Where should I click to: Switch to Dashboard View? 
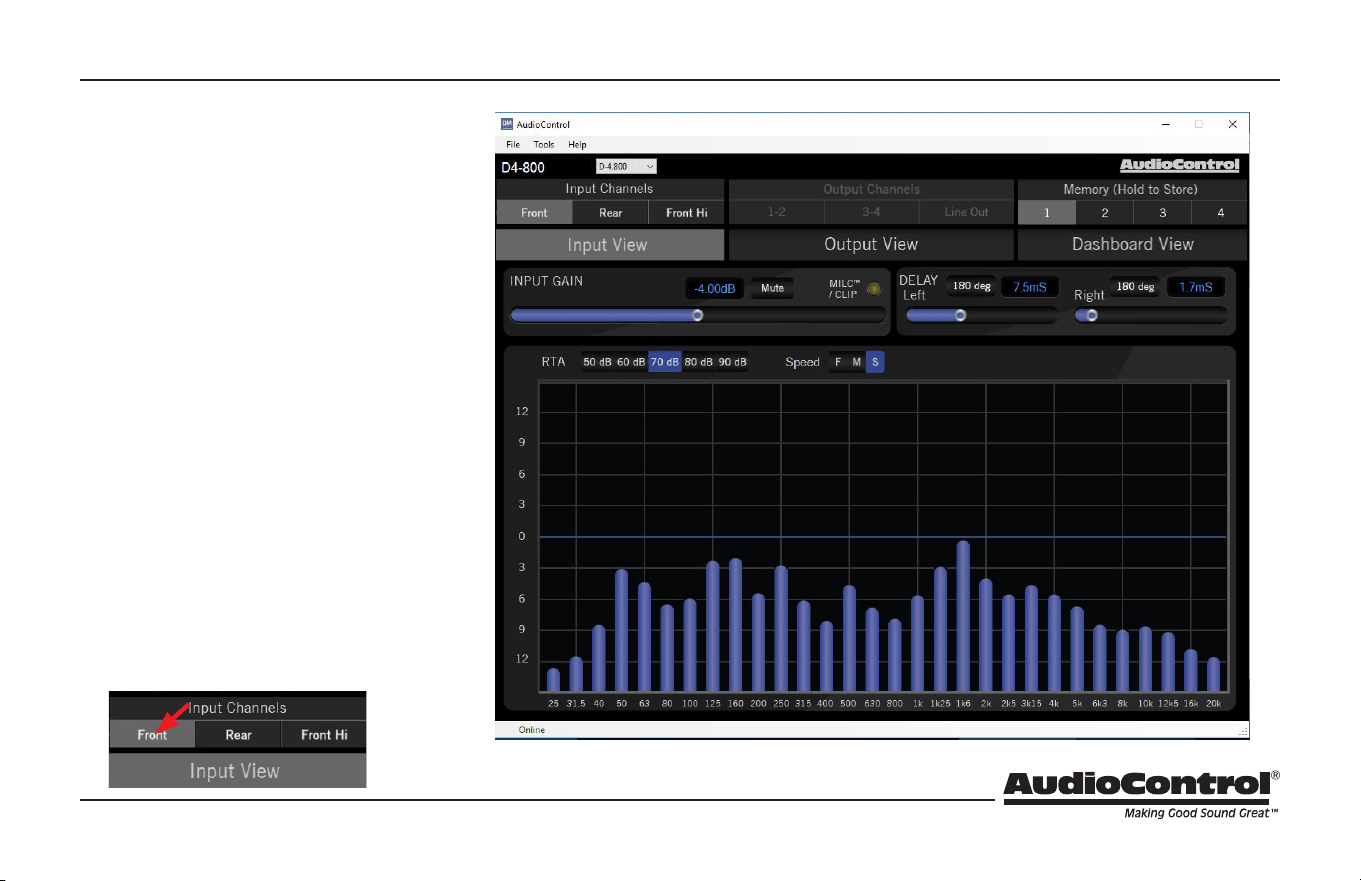pyautogui.click(x=1133, y=245)
